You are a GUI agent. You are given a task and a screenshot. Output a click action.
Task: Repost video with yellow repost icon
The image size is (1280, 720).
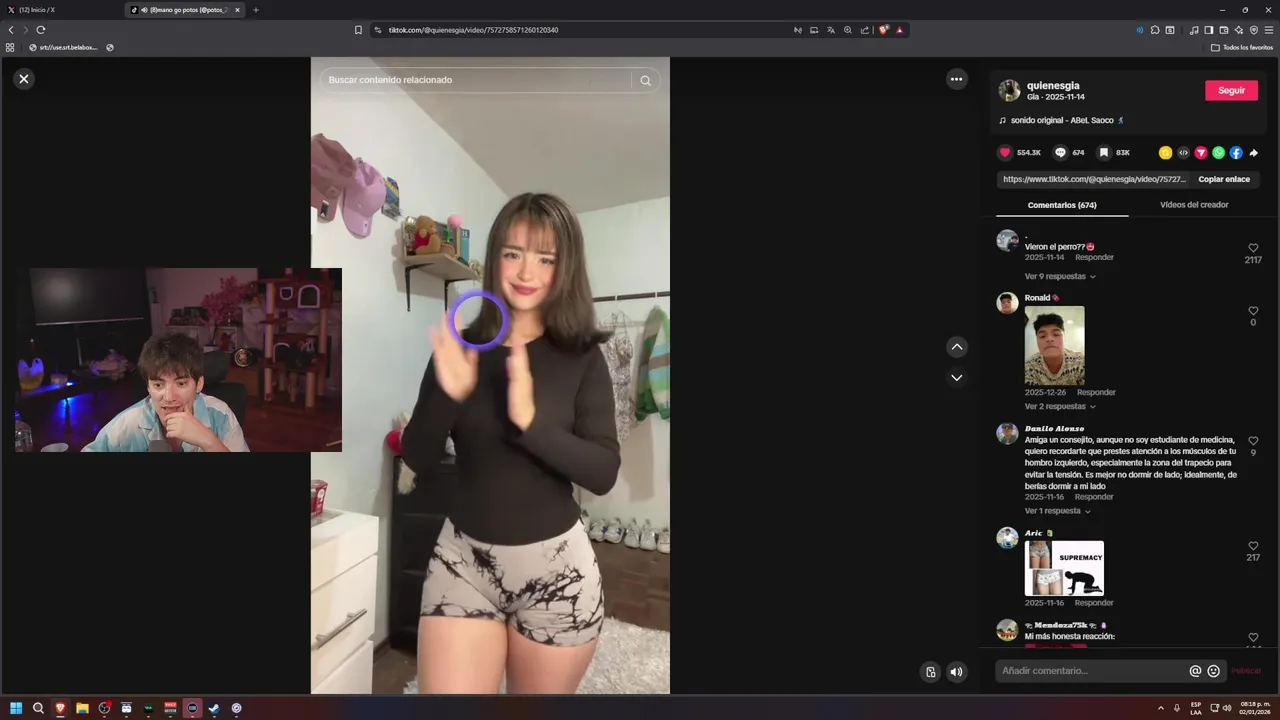[x=1165, y=153]
